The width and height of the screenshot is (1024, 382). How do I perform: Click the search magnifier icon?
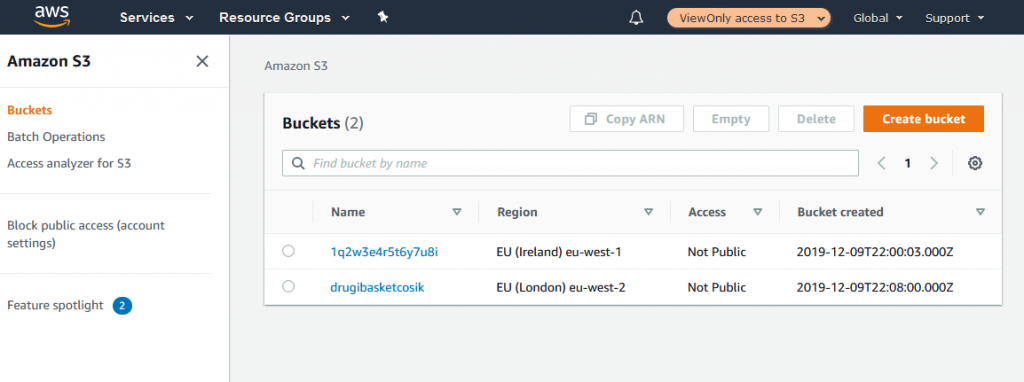(x=298, y=163)
